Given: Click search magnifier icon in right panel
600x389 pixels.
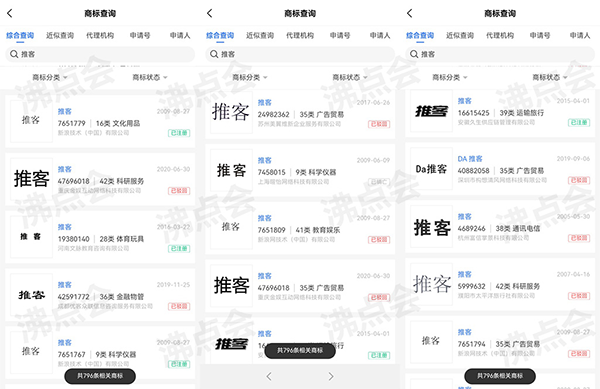Looking at the screenshot, I should pyautogui.click(x=414, y=54).
